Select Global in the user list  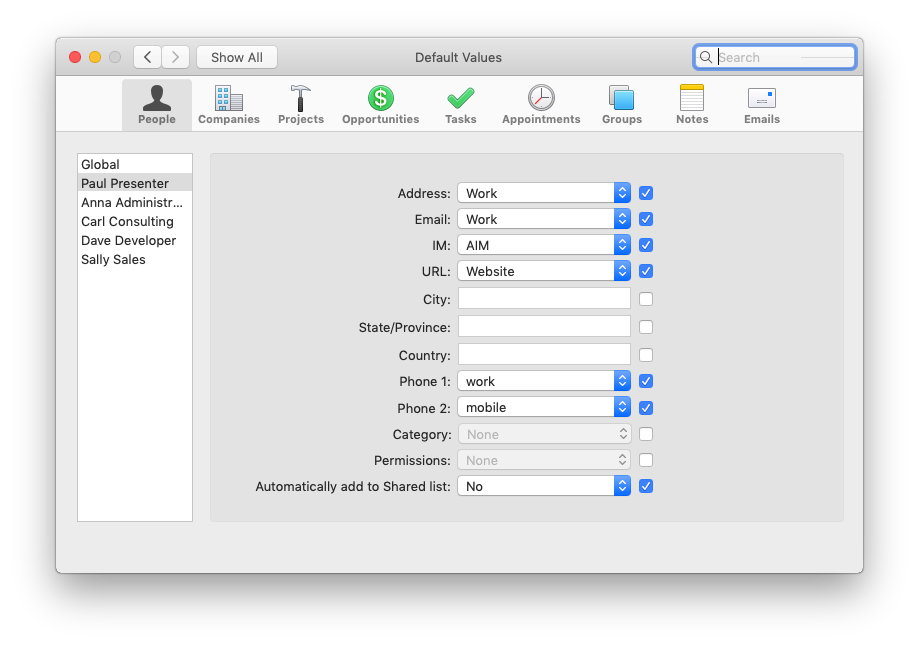pyautogui.click(x=135, y=164)
